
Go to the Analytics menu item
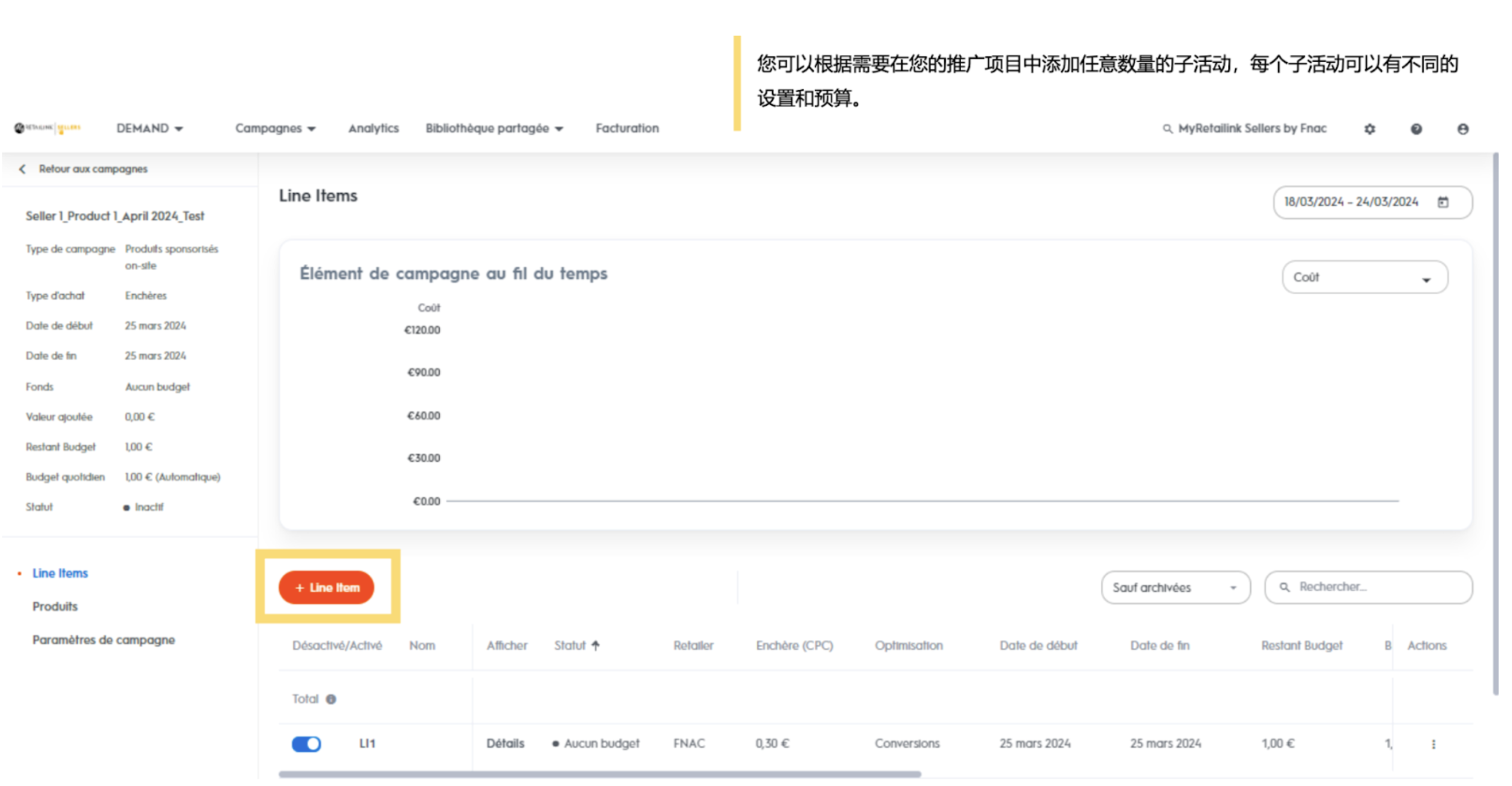click(x=373, y=129)
